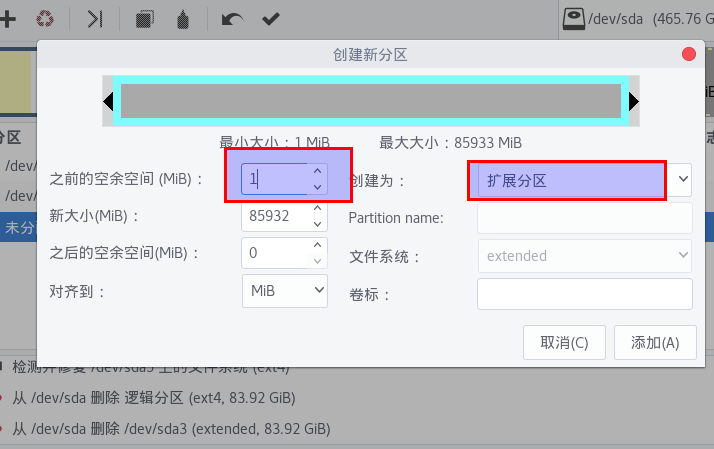Open the /dev/sda device selector
This screenshot has width=714, height=449.
pyautogui.click(x=638, y=19)
